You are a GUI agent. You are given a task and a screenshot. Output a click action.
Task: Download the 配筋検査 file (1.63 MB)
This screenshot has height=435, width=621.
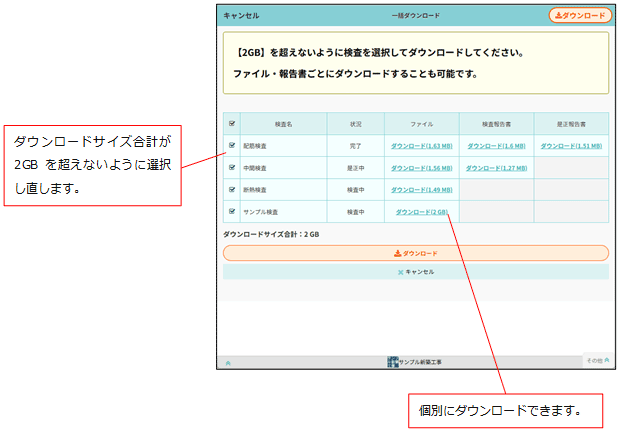(x=422, y=146)
